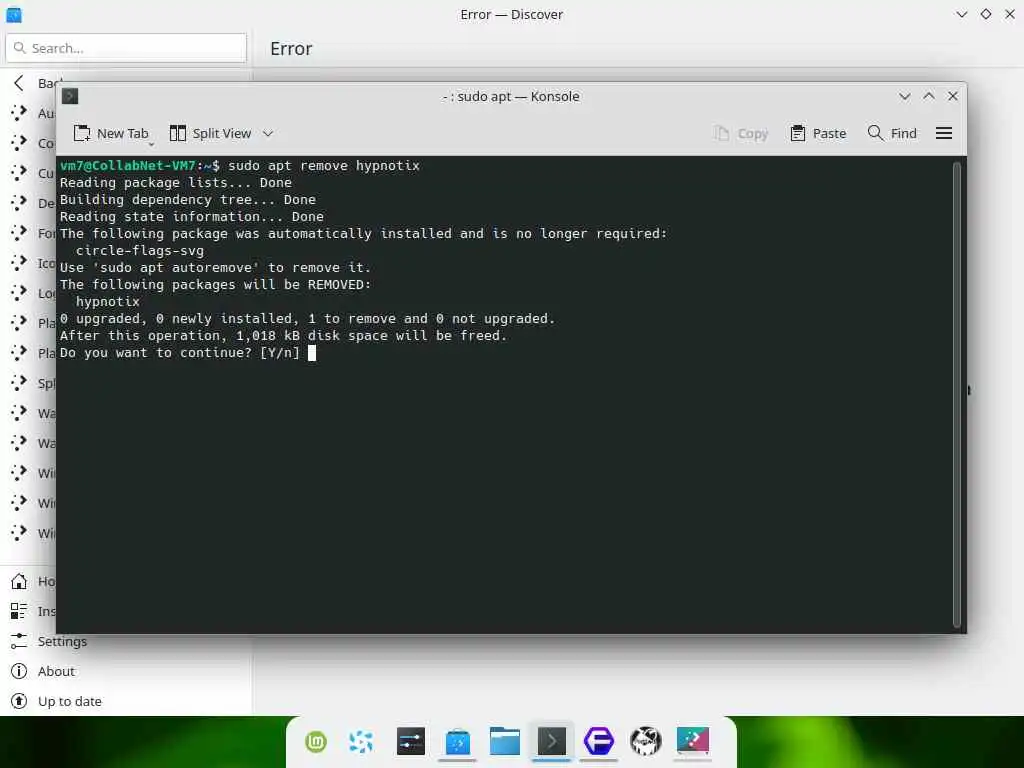Open Up to date in Discover sidebar

70,701
